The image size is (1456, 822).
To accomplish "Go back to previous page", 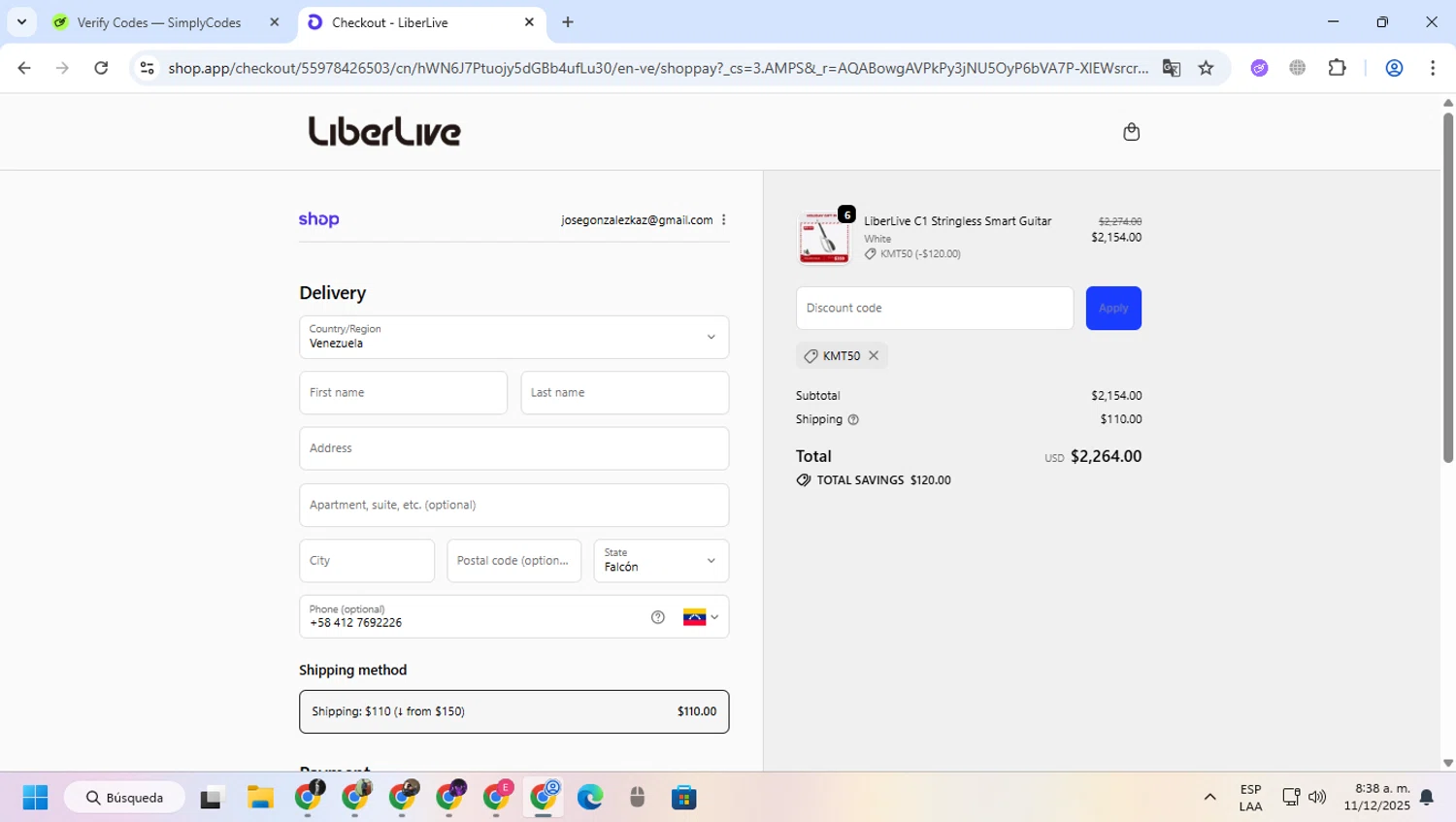I will click(x=24, y=68).
